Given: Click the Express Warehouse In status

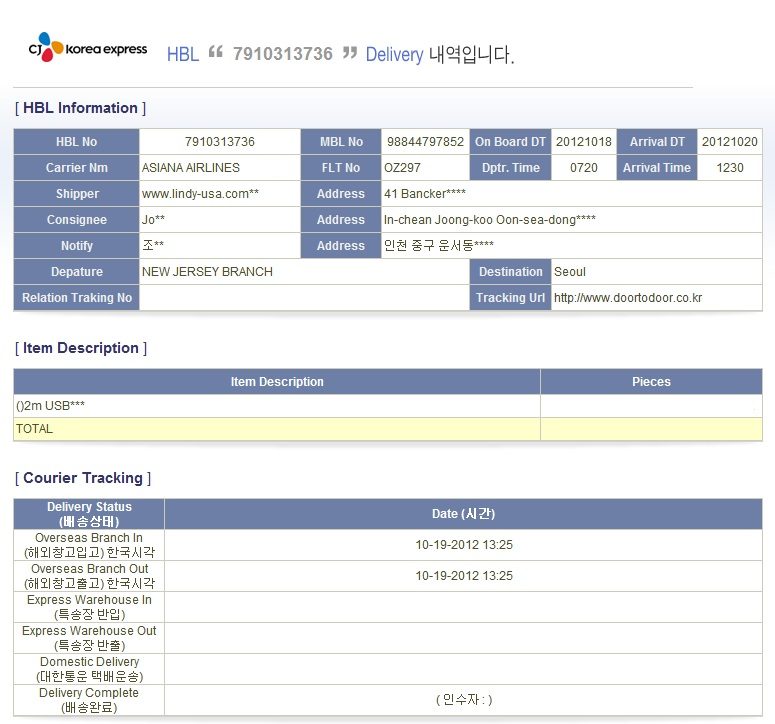Looking at the screenshot, I should coord(89,607).
